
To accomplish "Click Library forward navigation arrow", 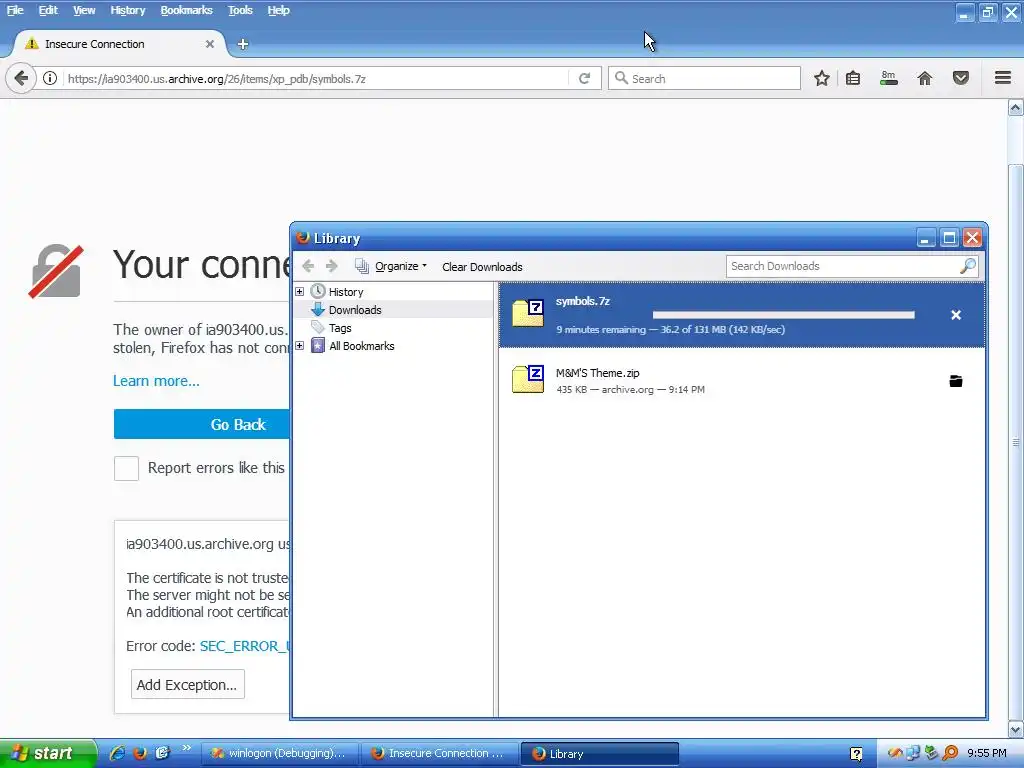I will (332, 266).
